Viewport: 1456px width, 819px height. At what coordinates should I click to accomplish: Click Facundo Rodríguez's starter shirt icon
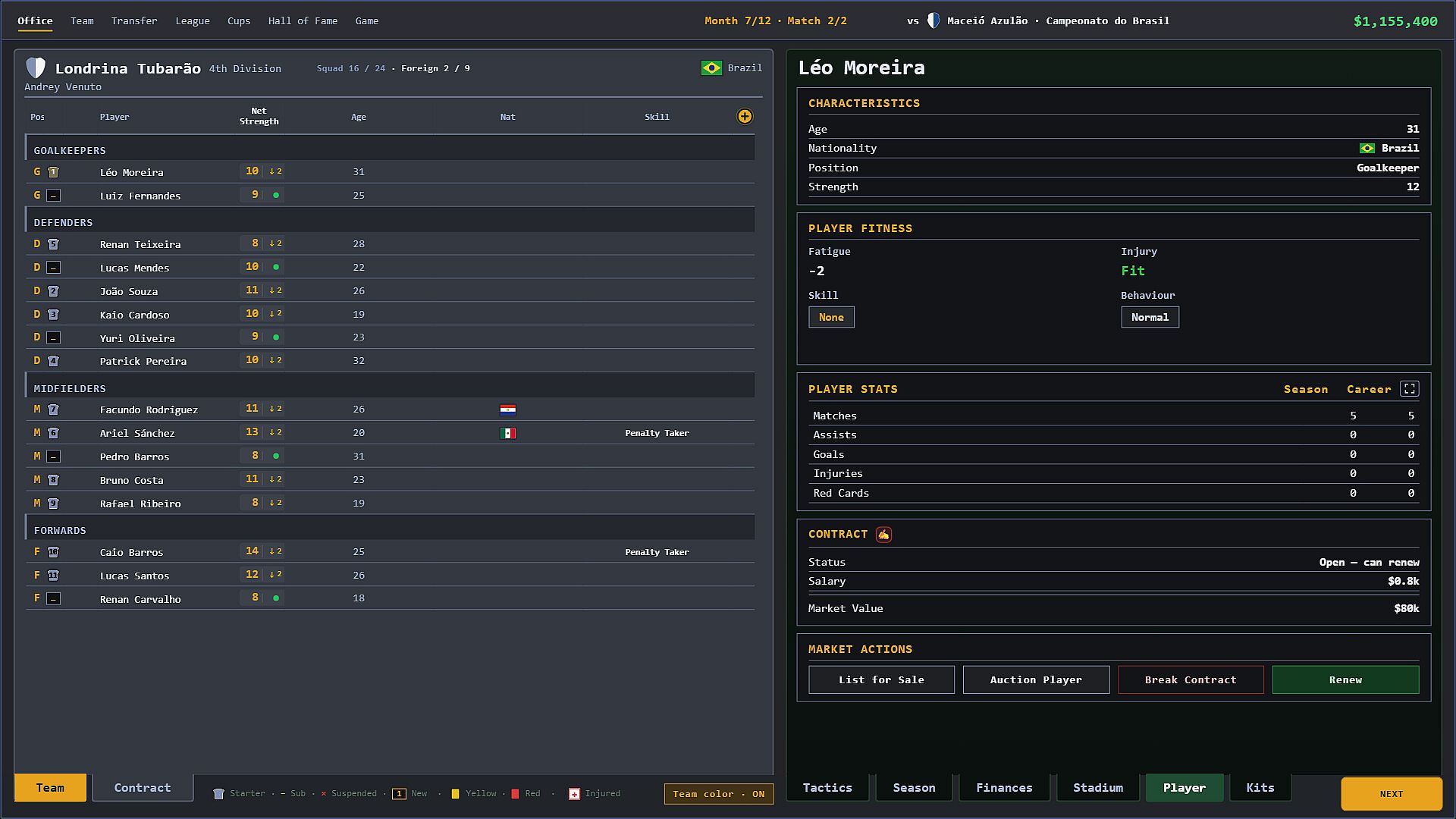tap(53, 409)
